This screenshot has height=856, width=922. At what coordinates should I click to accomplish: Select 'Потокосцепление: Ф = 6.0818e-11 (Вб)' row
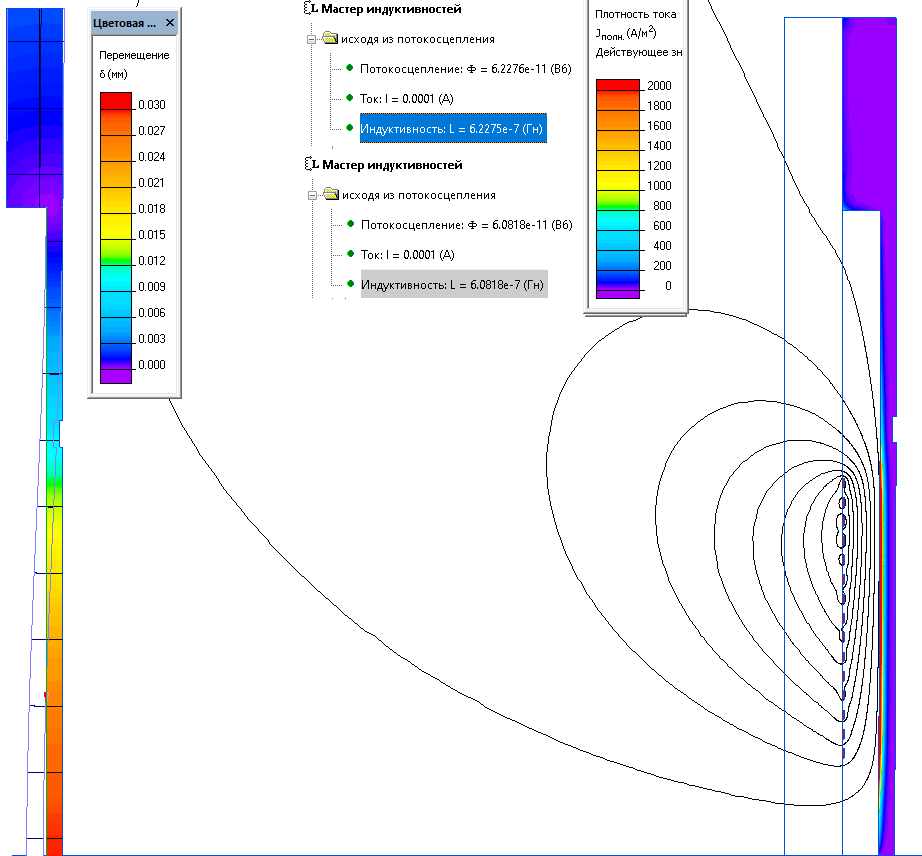(466, 225)
